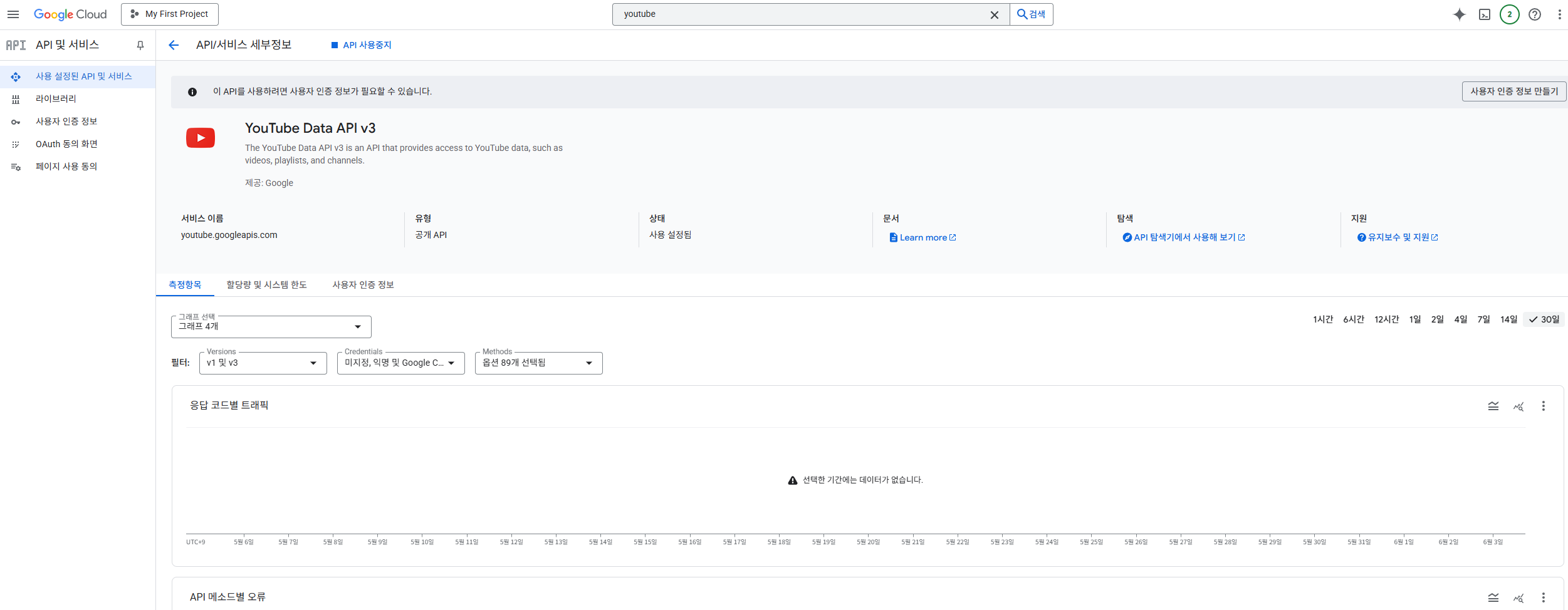
Task: Go back with the left arrow
Action: pyautogui.click(x=174, y=45)
